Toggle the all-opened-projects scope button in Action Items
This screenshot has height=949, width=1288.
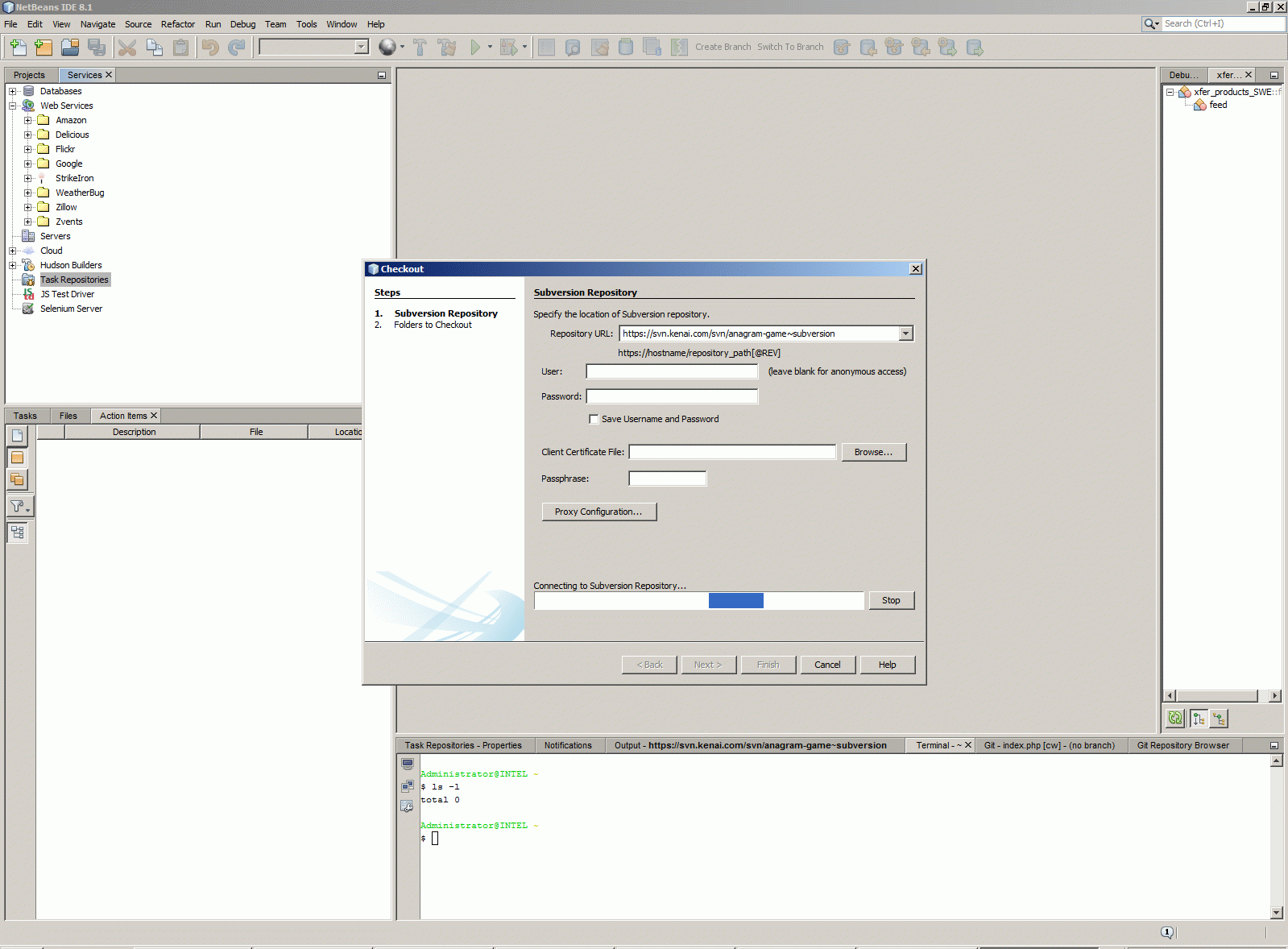point(18,479)
